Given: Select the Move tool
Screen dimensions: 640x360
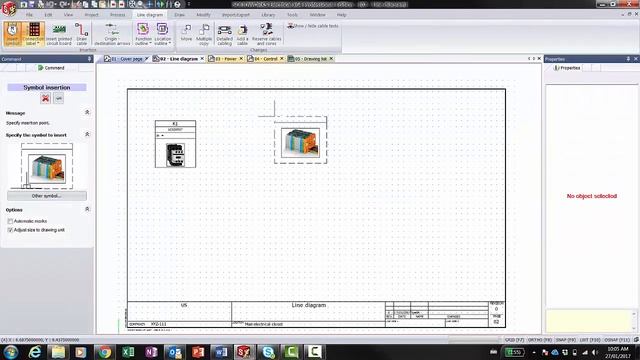Looking at the screenshot, I should [187, 34].
